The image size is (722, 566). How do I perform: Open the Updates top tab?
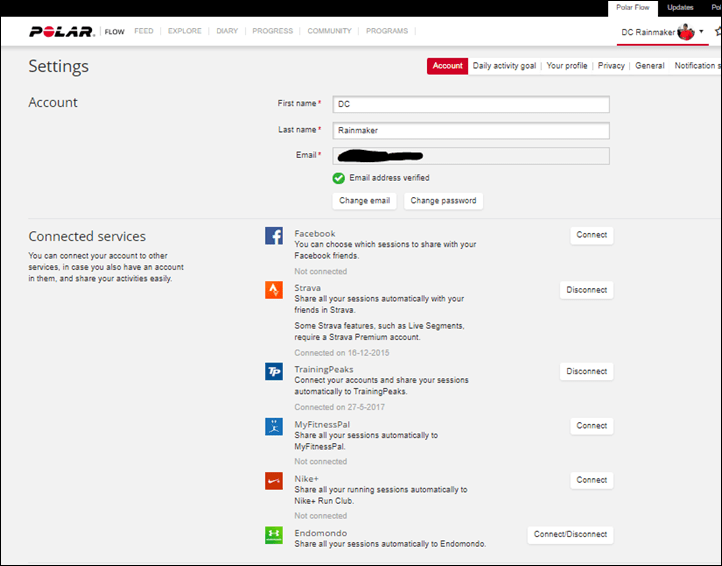click(x=680, y=8)
